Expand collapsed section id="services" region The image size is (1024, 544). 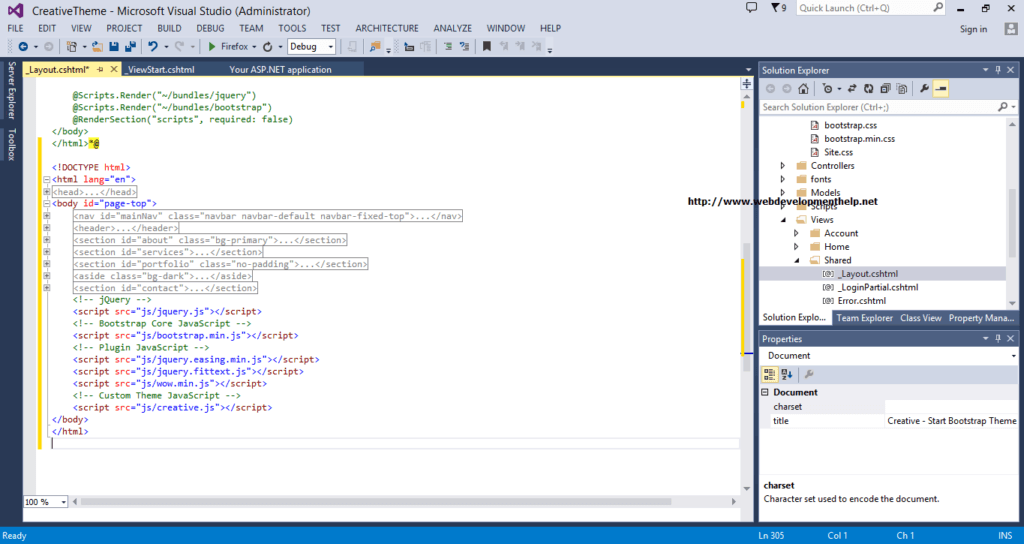[47, 252]
